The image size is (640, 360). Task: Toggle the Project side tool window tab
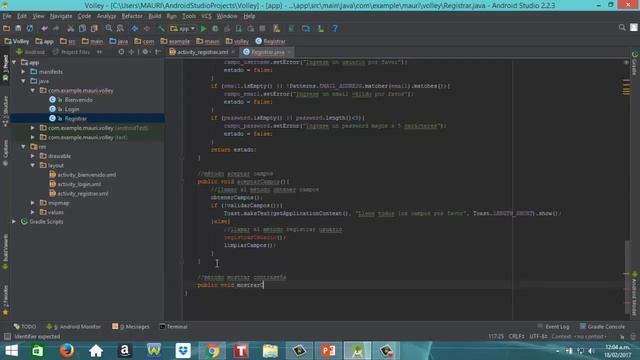pyautogui.click(x=5, y=68)
